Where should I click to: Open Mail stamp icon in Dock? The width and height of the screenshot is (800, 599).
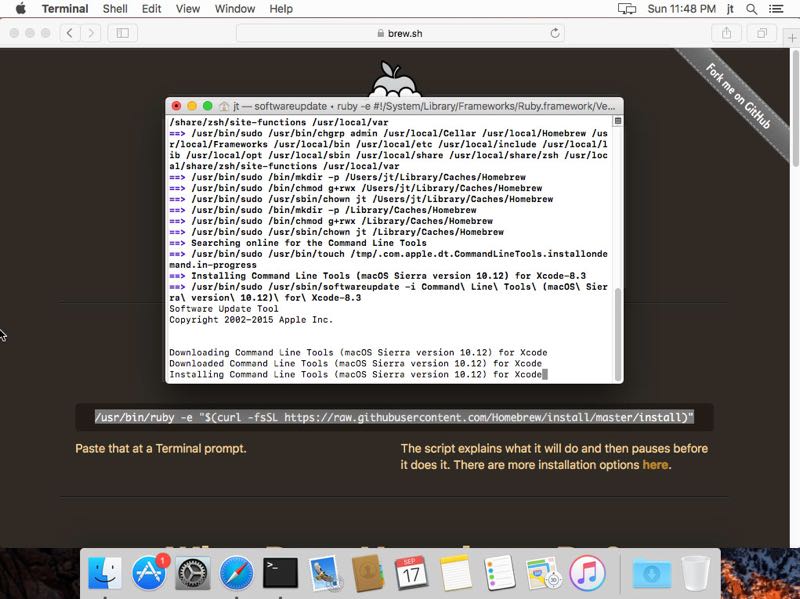point(324,573)
